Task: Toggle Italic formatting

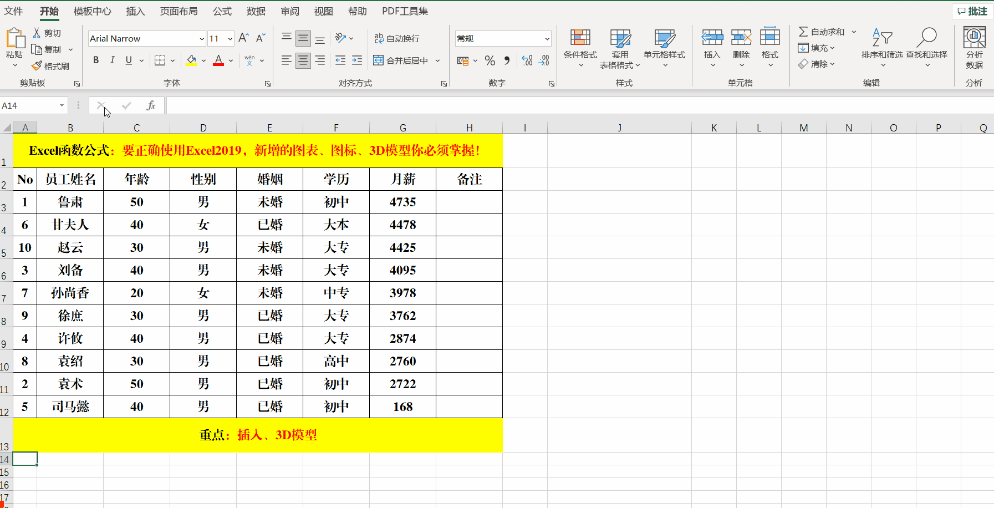Action: pyautogui.click(x=112, y=60)
